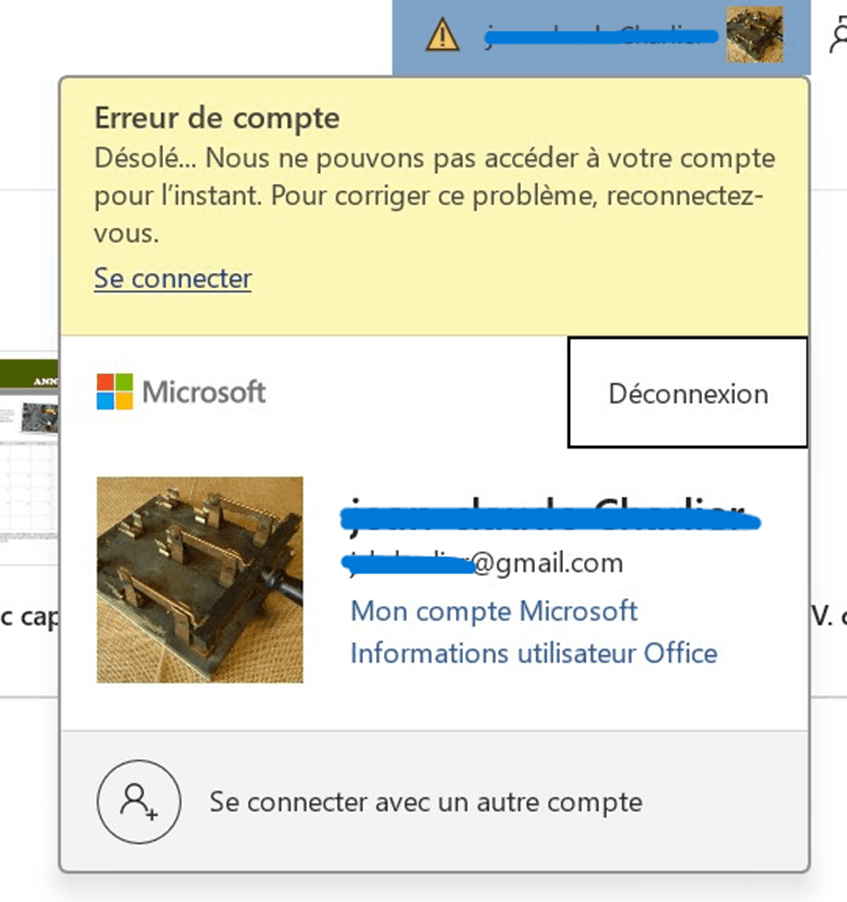Click the email address ending in @gmail.com
This screenshot has height=902, width=847.
(x=482, y=563)
